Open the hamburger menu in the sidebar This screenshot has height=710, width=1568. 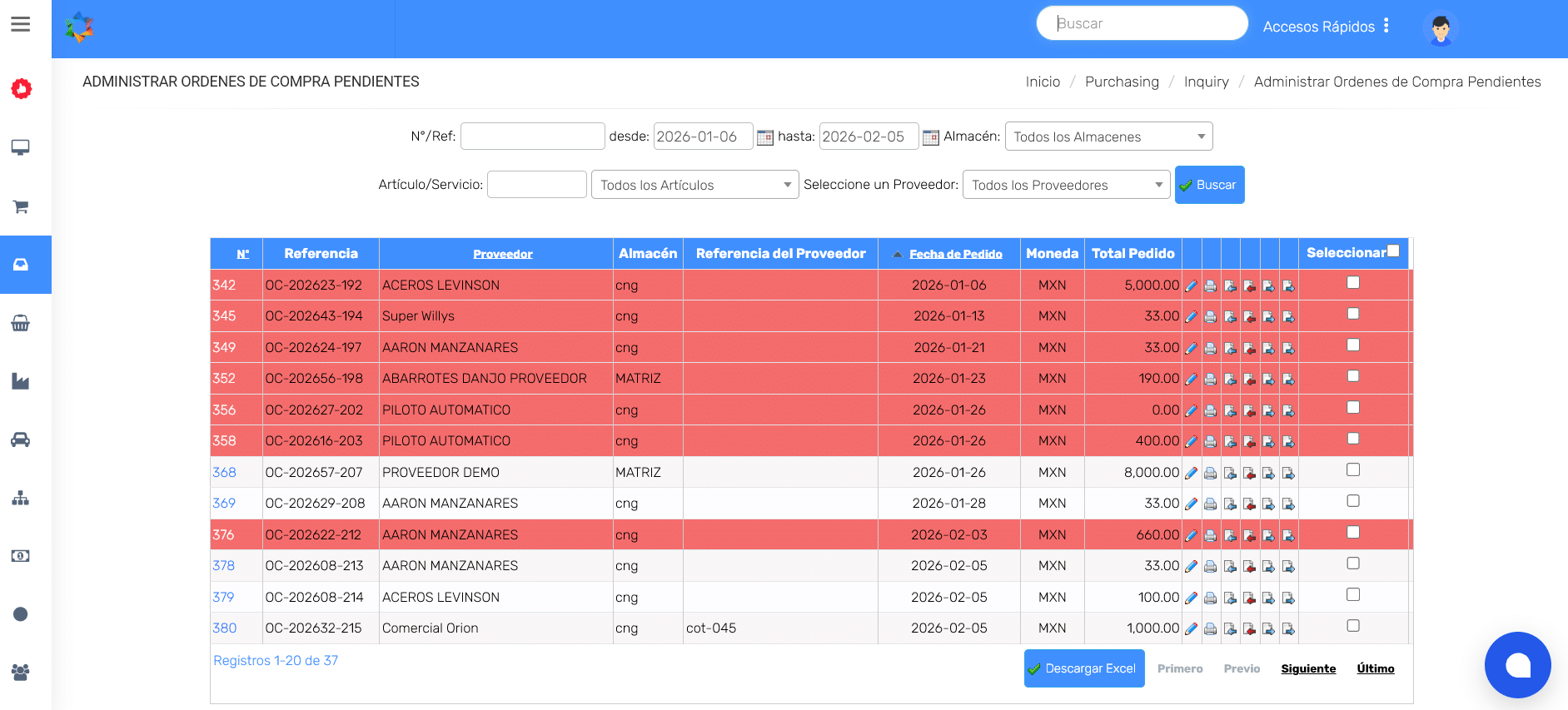pyautogui.click(x=21, y=24)
